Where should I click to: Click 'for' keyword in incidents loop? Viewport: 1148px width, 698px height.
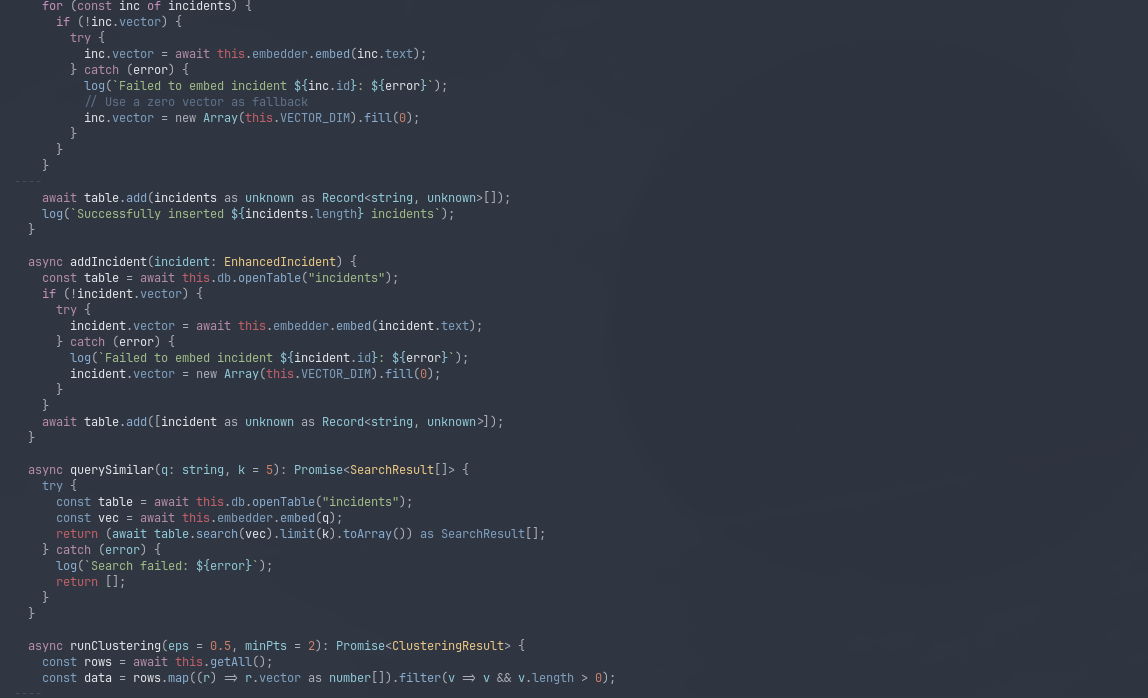tap(52, 6)
